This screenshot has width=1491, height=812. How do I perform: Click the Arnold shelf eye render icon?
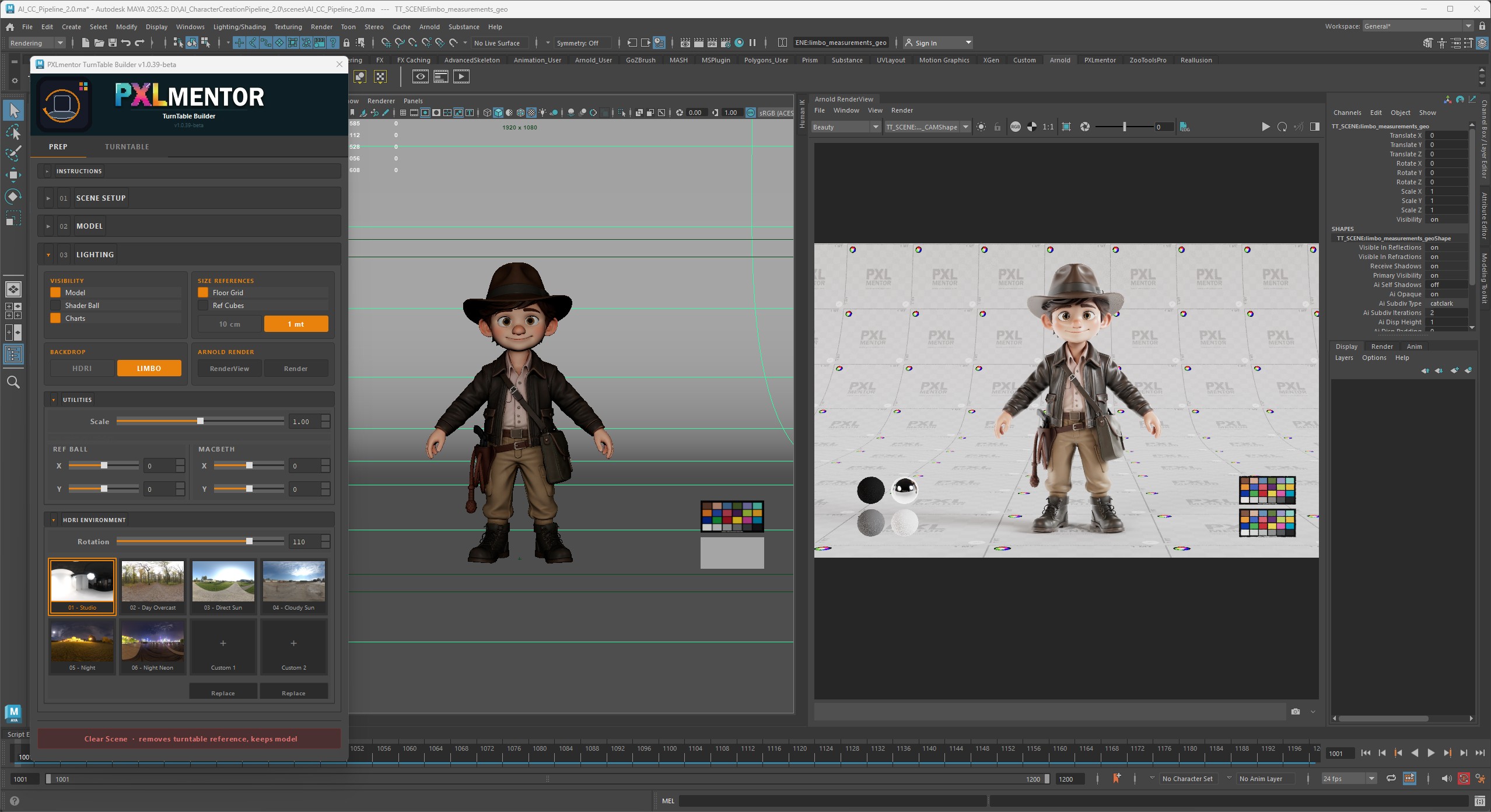coord(420,76)
